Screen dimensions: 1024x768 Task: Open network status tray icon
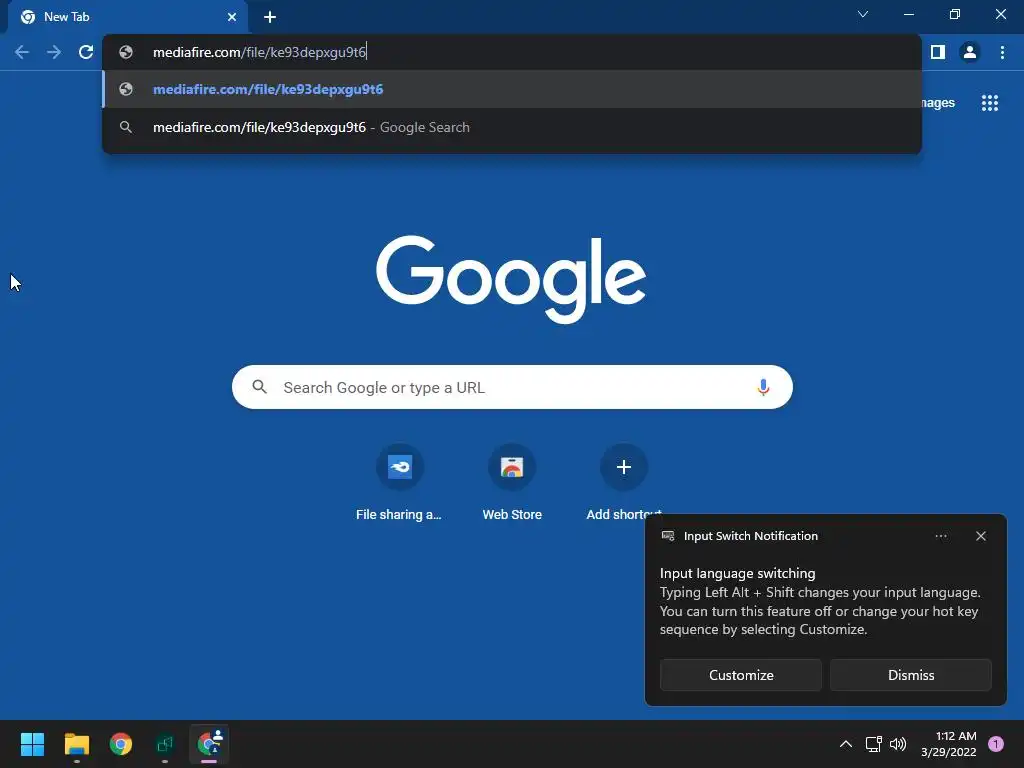coord(873,744)
